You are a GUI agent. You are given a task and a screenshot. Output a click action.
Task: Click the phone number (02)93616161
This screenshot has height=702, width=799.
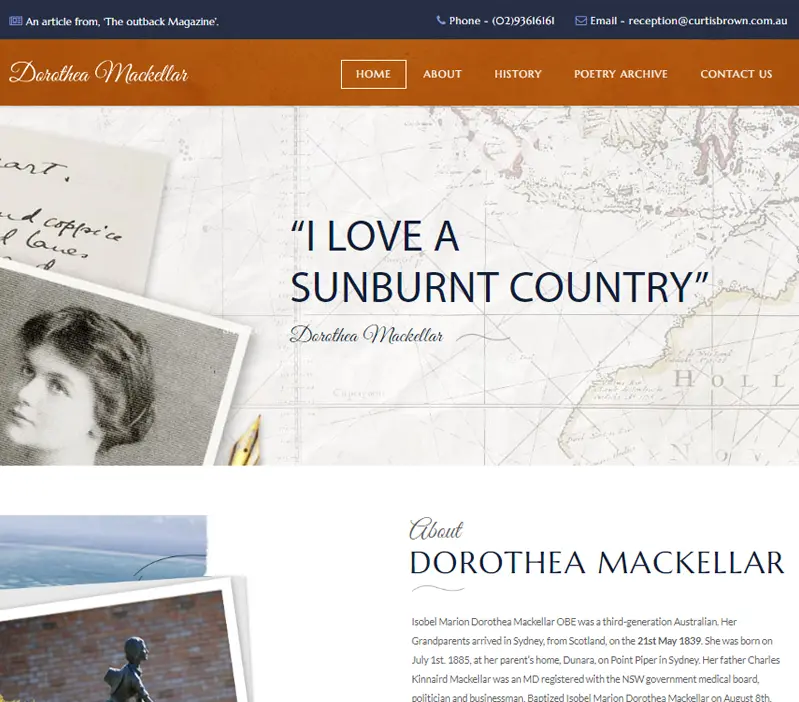523,21
